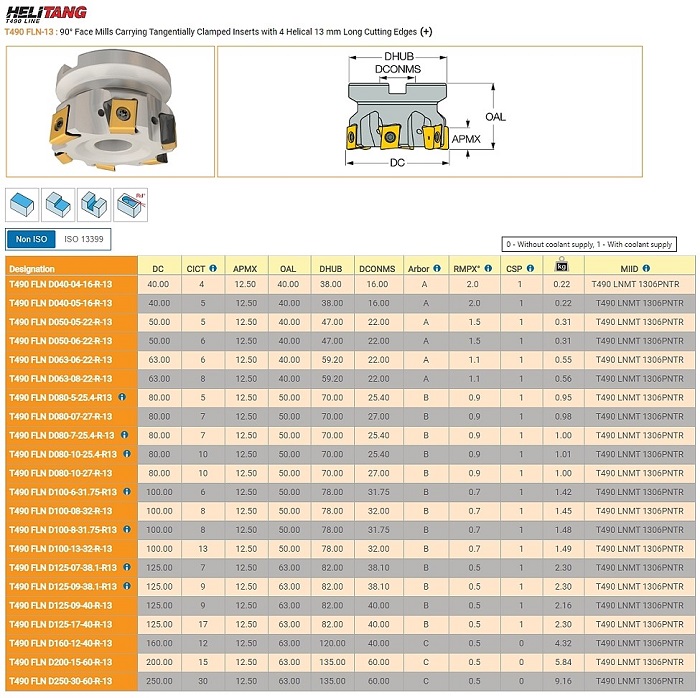Open the dimensional drawing diagram

click(430, 112)
